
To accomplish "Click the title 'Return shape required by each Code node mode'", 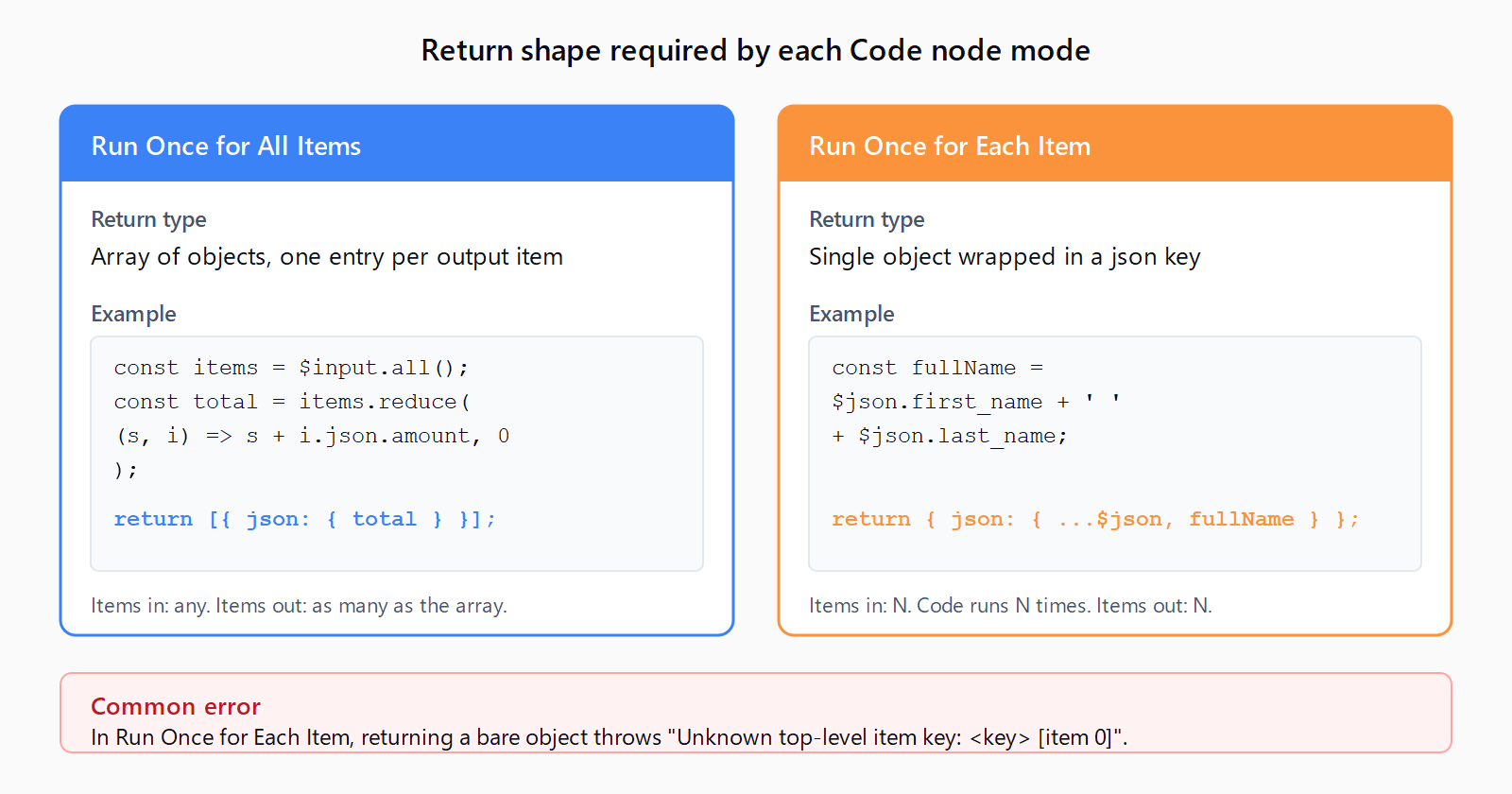I will click(755, 50).
